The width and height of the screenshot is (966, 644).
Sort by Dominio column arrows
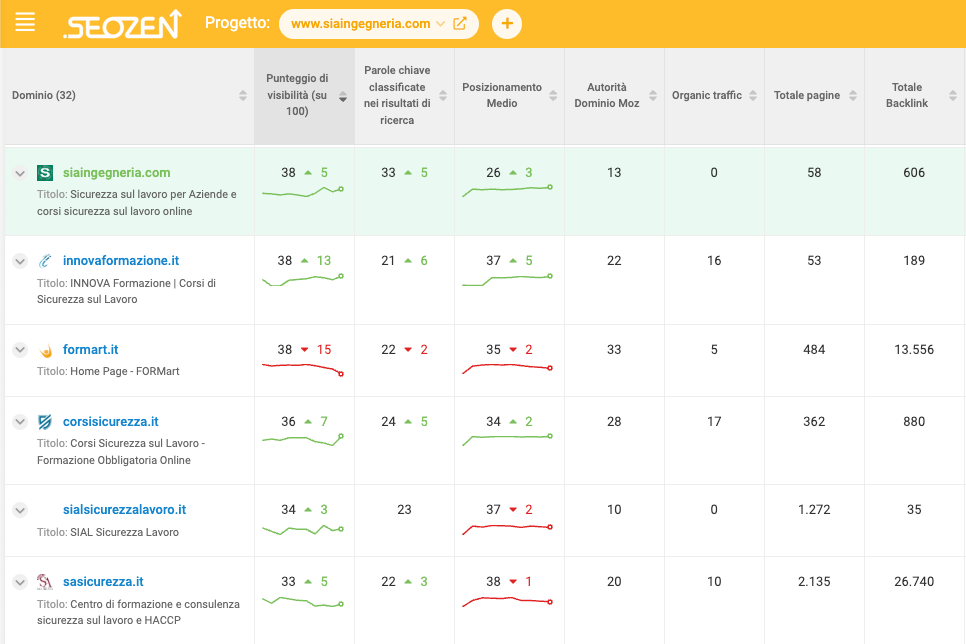pos(243,96)
